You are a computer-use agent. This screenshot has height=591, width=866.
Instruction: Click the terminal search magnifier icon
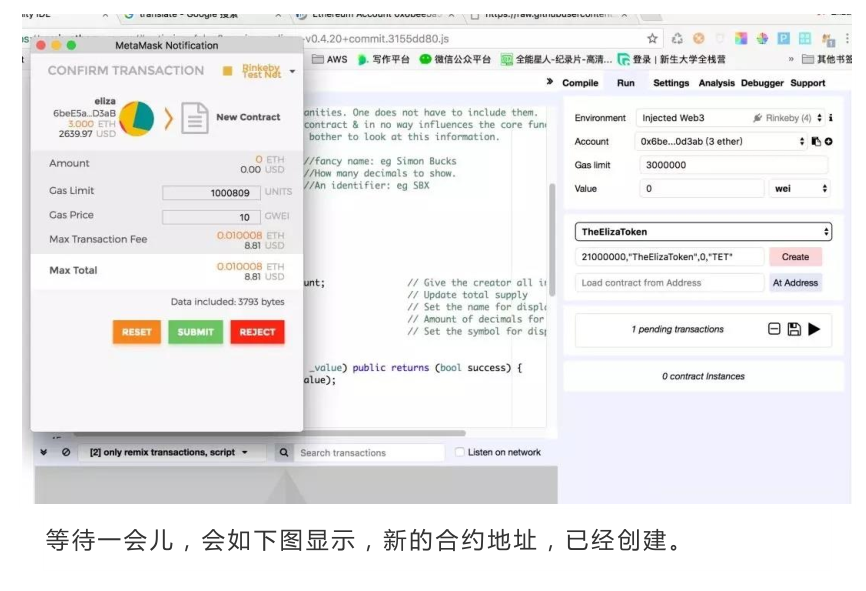(x=284, y=452)
